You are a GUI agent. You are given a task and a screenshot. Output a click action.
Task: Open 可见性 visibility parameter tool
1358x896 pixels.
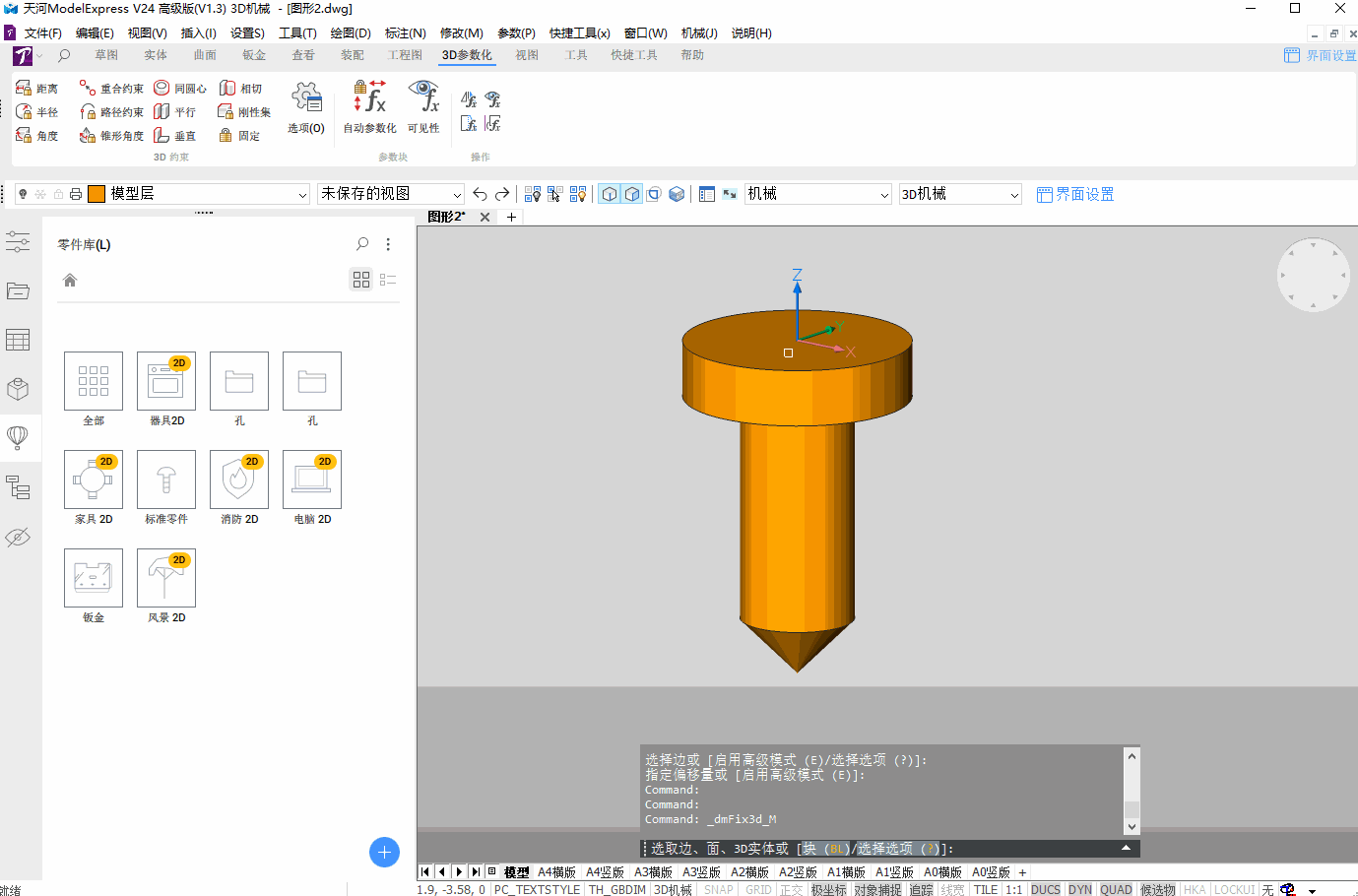click(423, 107)
